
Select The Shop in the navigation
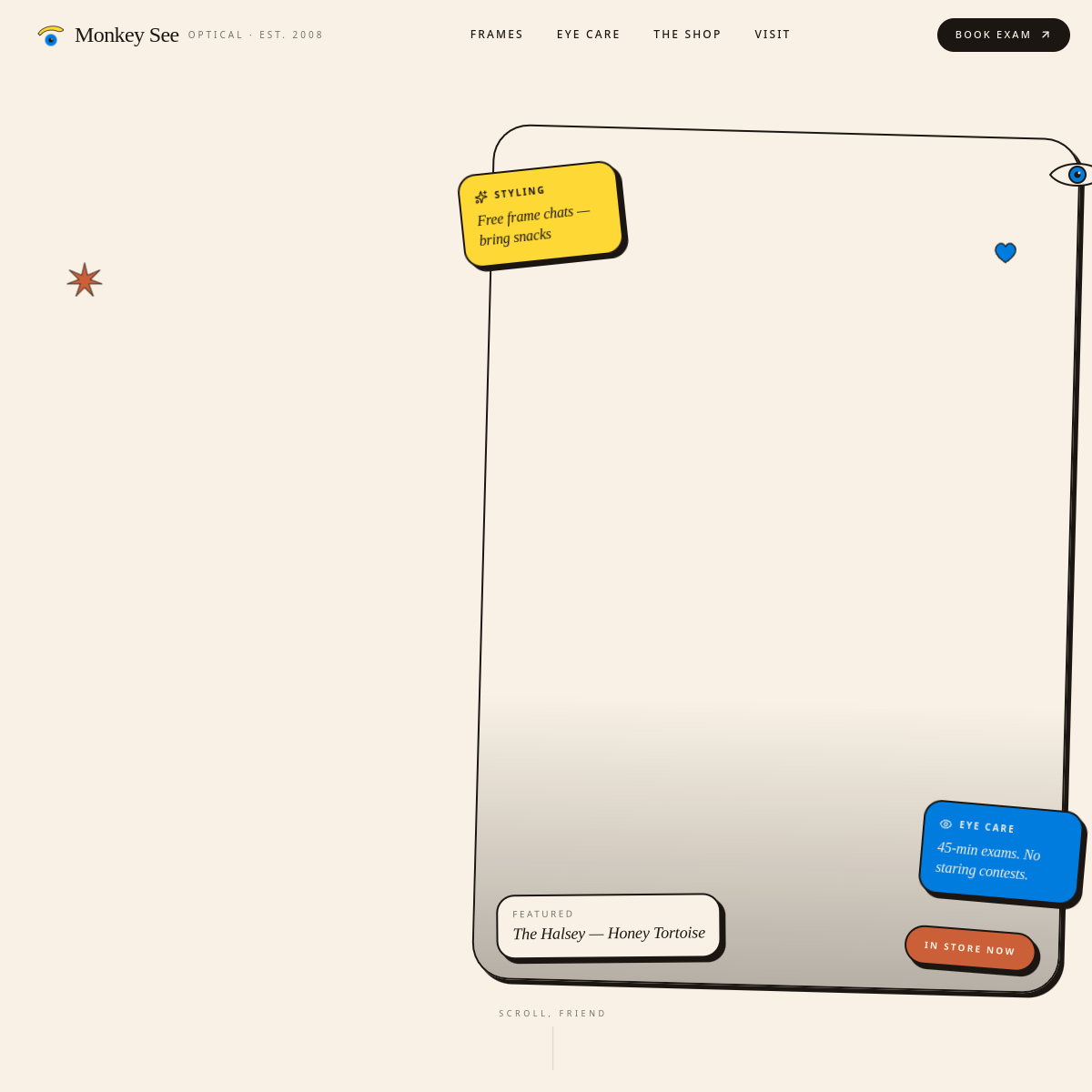point(687,35)
